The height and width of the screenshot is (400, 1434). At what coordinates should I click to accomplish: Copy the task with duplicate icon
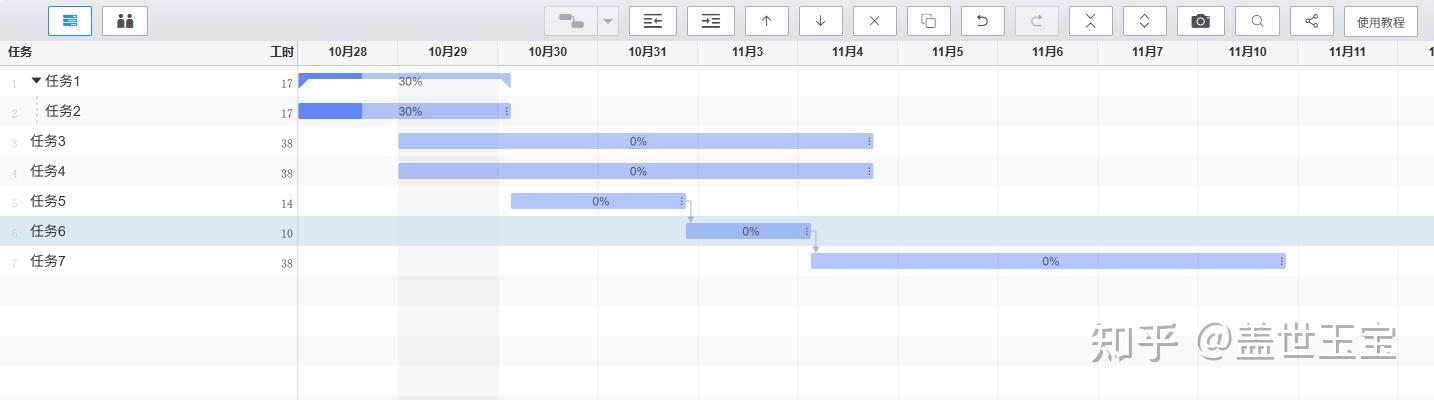coord(929,21)
